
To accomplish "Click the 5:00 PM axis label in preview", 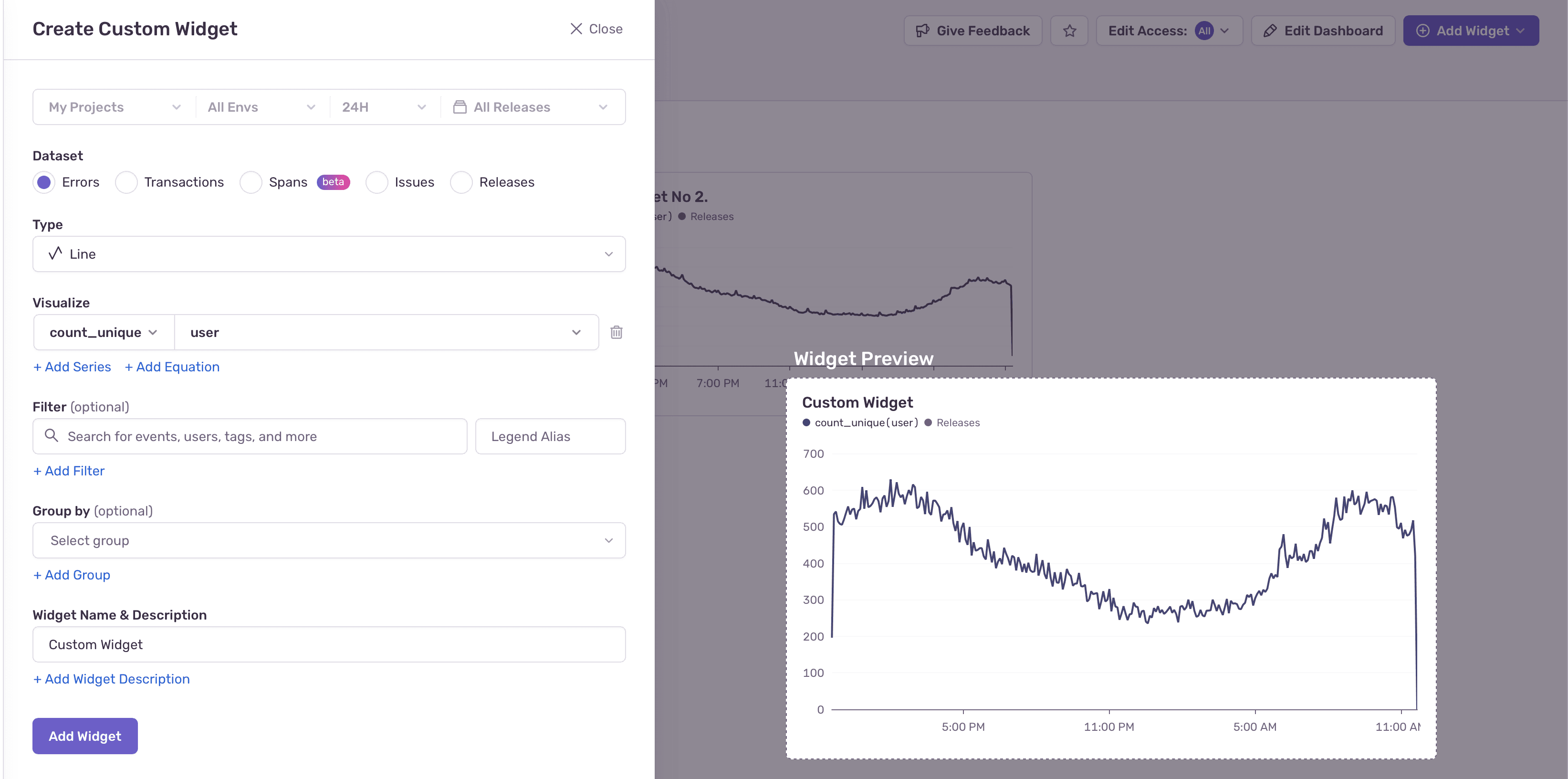I will [963, 726].
